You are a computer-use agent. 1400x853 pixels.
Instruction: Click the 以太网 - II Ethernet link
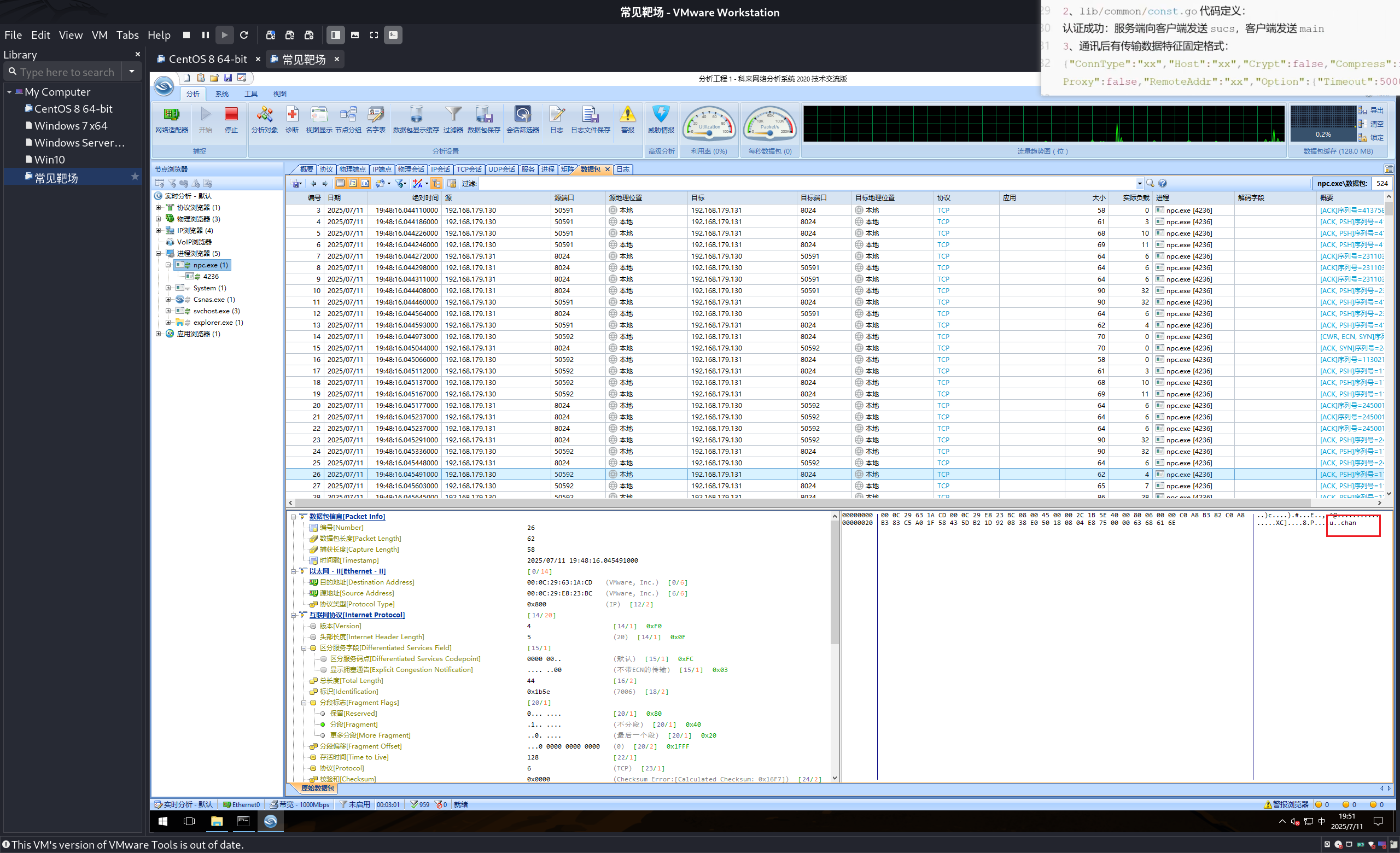[347, 571]
